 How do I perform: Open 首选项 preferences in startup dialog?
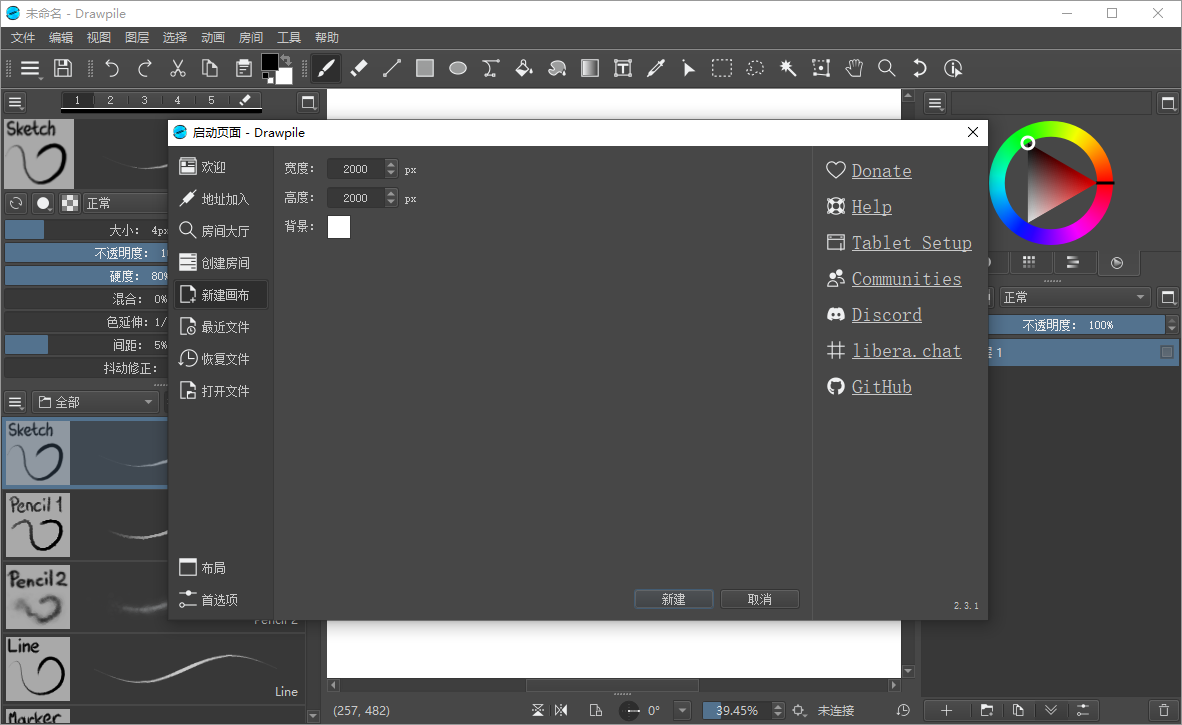click(220, 600)
